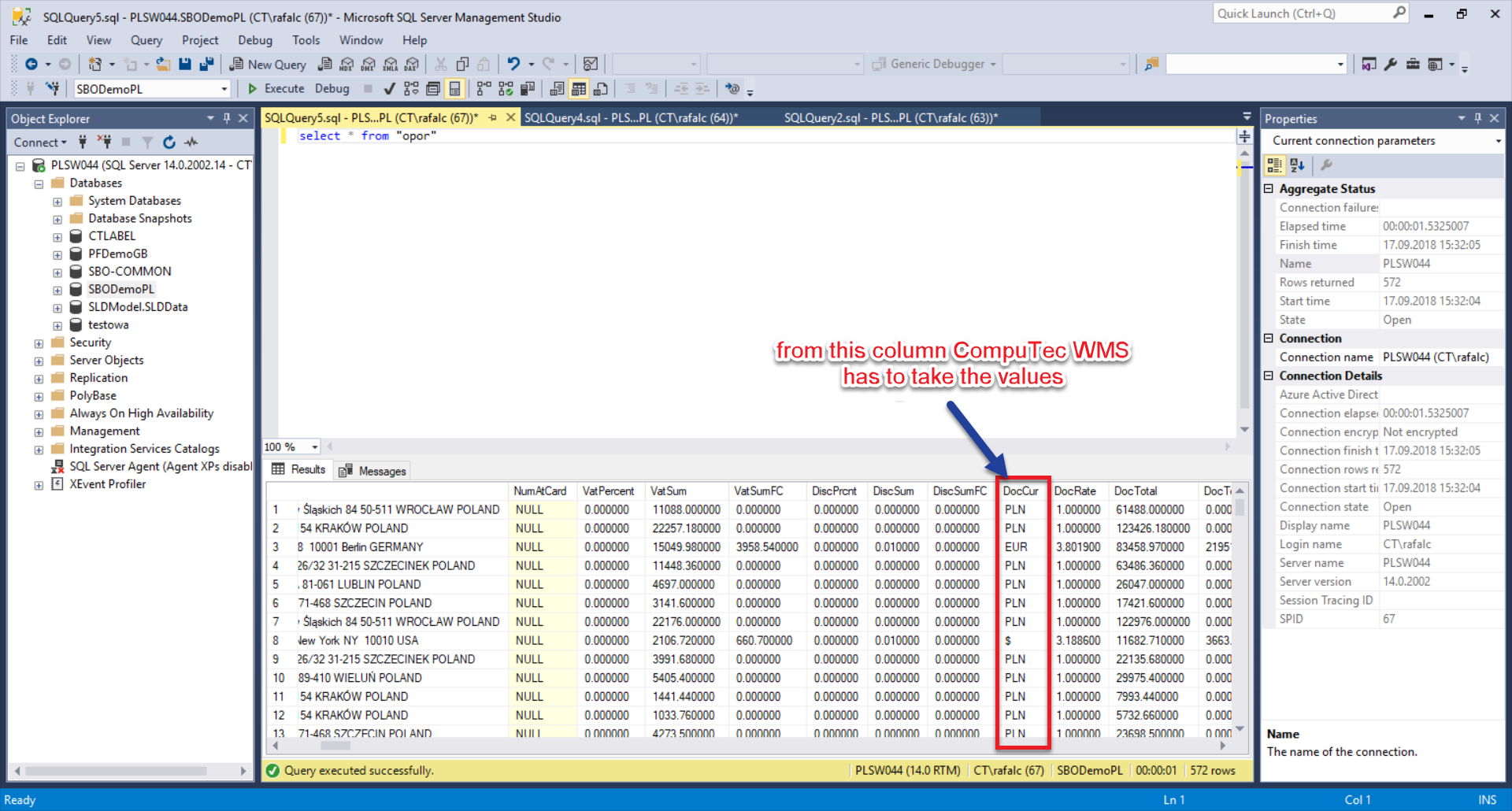The height and width of the screenshot is (811, 1512).
Task: Parse the query with the checkmark icon
Action: [x=389, y=89]
